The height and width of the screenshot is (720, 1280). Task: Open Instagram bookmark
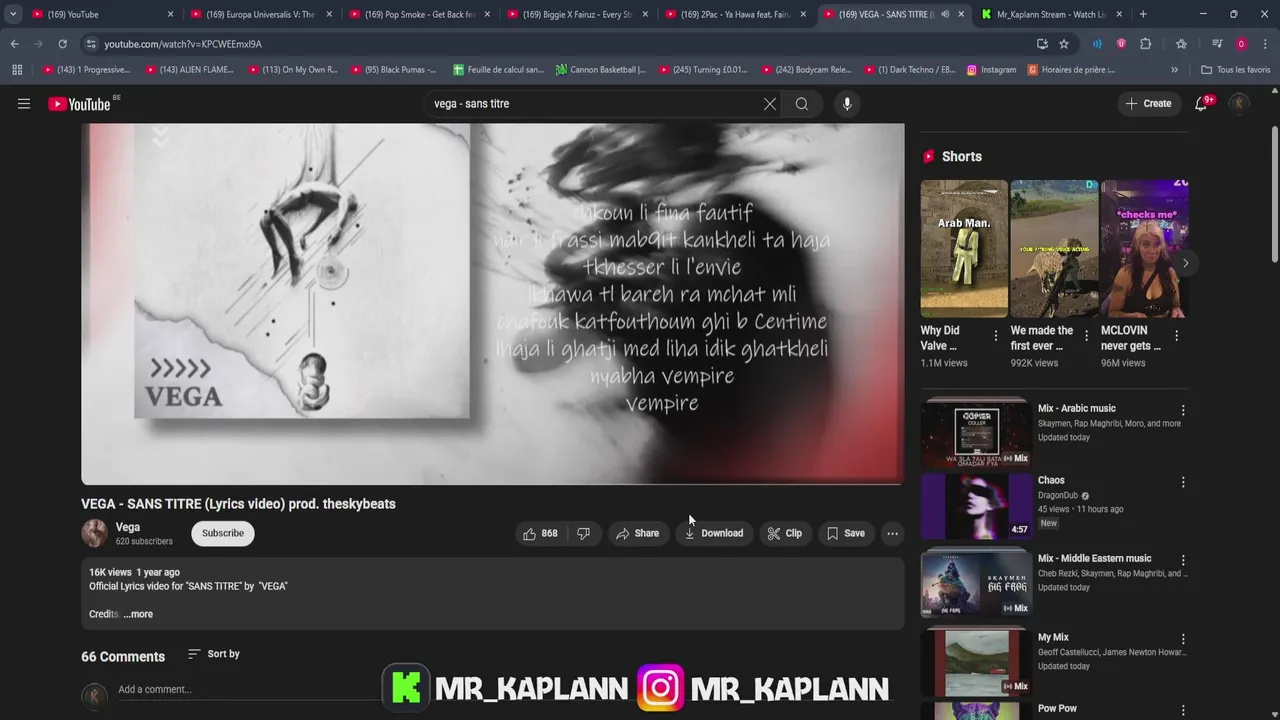[x=991, y=70]
